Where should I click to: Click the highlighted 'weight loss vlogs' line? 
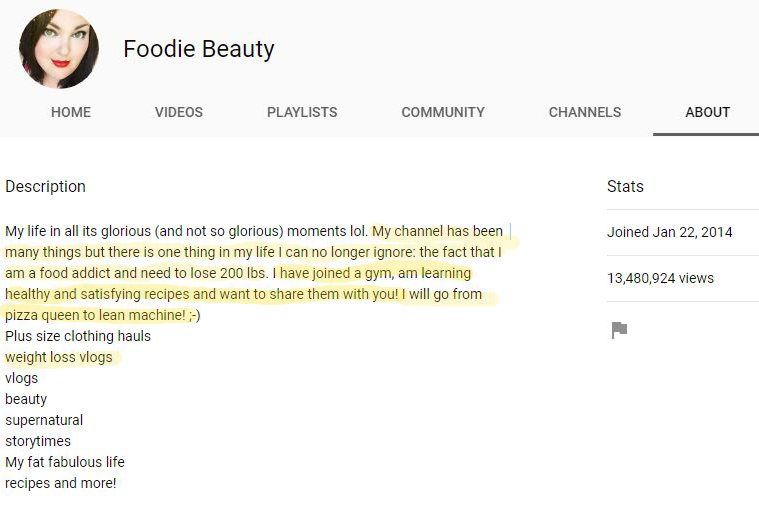click(x=59, y=357)
